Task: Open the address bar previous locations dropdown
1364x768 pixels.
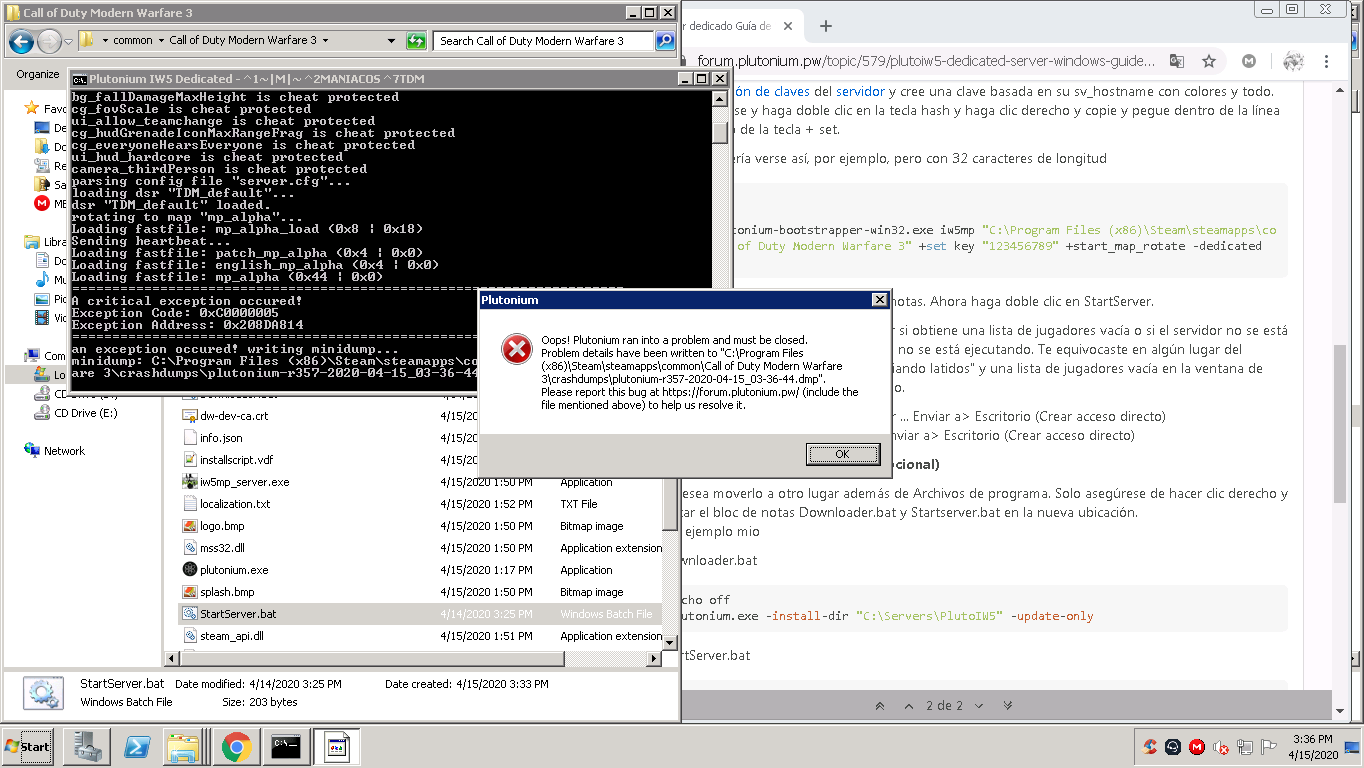Action: [x=392, y=41]
